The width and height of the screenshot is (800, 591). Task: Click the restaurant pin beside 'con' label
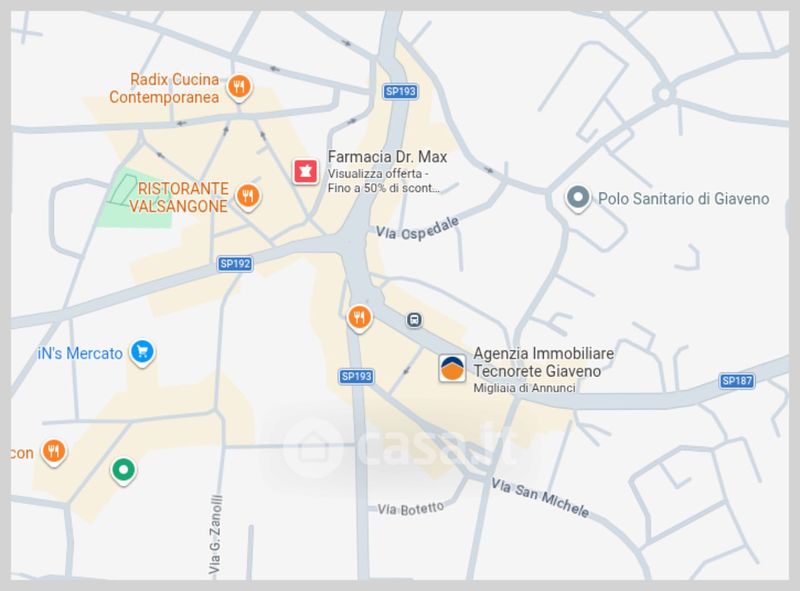coord(54,453)
